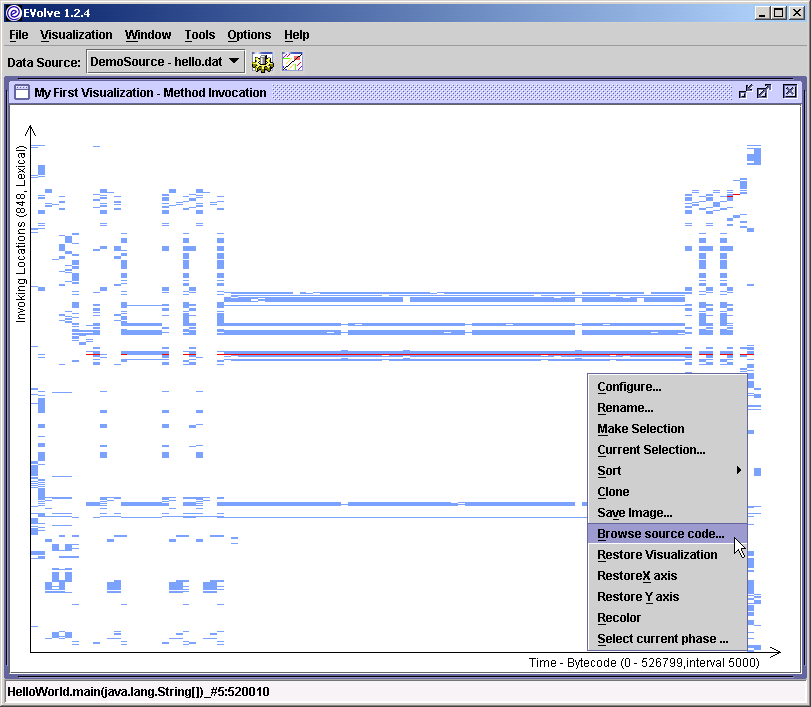Select Make Selection in context menu

[667, 429]
